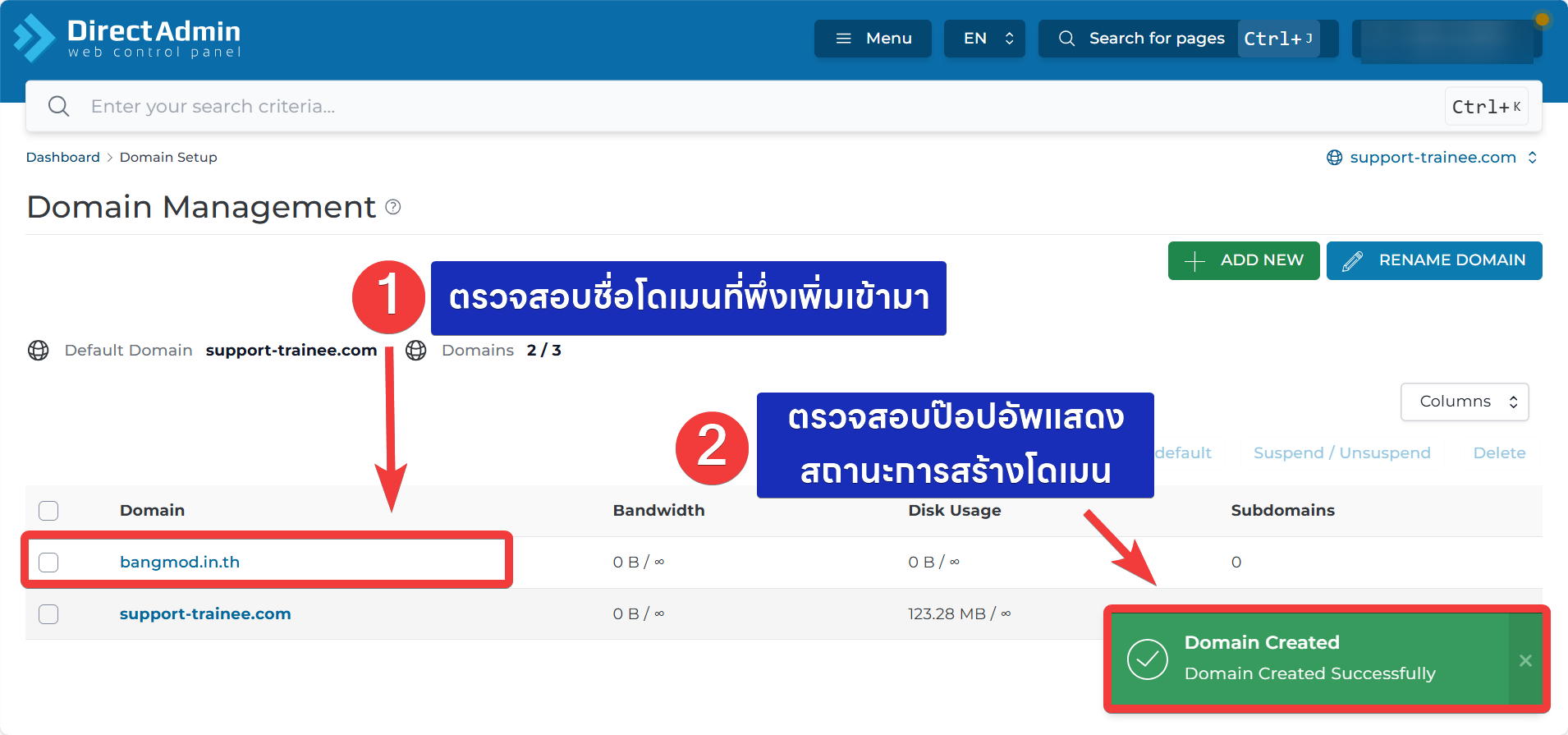Open the EN language dropdown
Image resolution: width=1568 pixels, height=735 pixels.
pyautogui.click(x=984, y=39)
